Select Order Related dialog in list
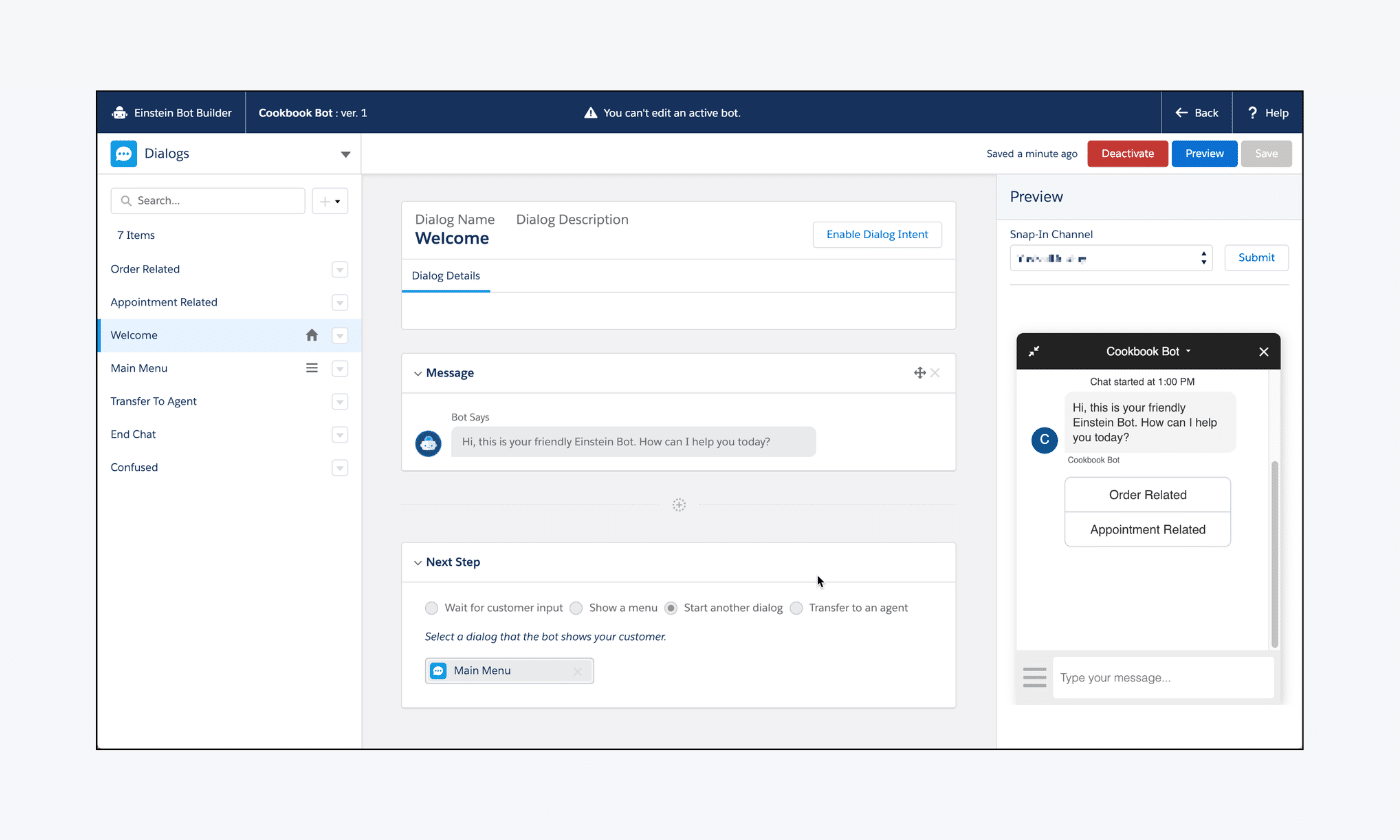This screenshot has height=840, width=1400. pos(145,269)
